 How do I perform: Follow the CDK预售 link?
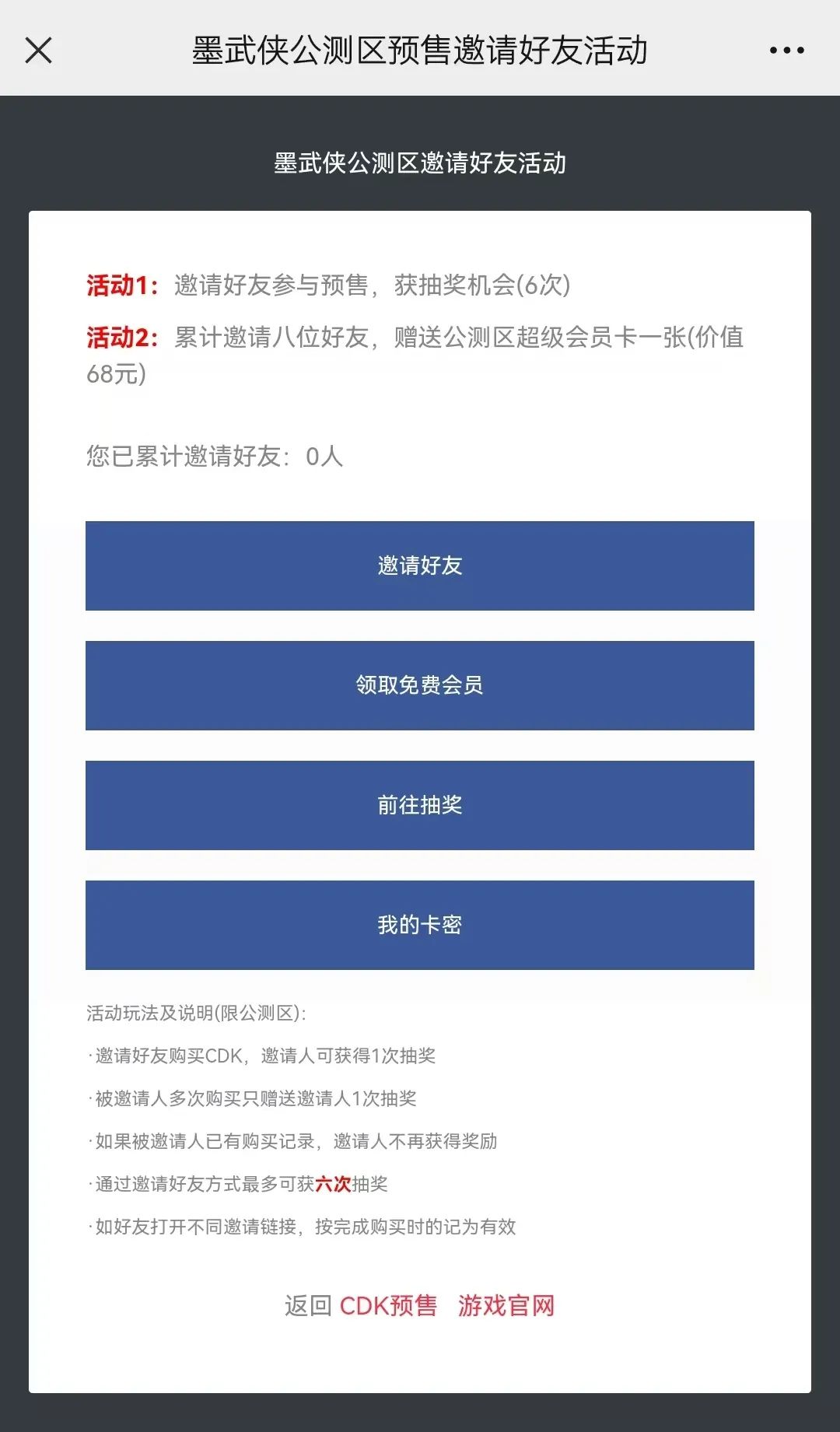[388, 1306]
